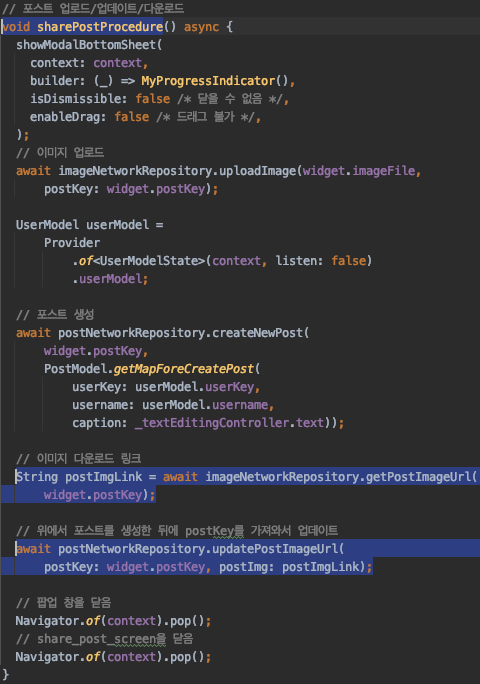This screenshot has height=684, width=480.
Task: Click userKey: parameter label
Action: [x=100, y=387]
